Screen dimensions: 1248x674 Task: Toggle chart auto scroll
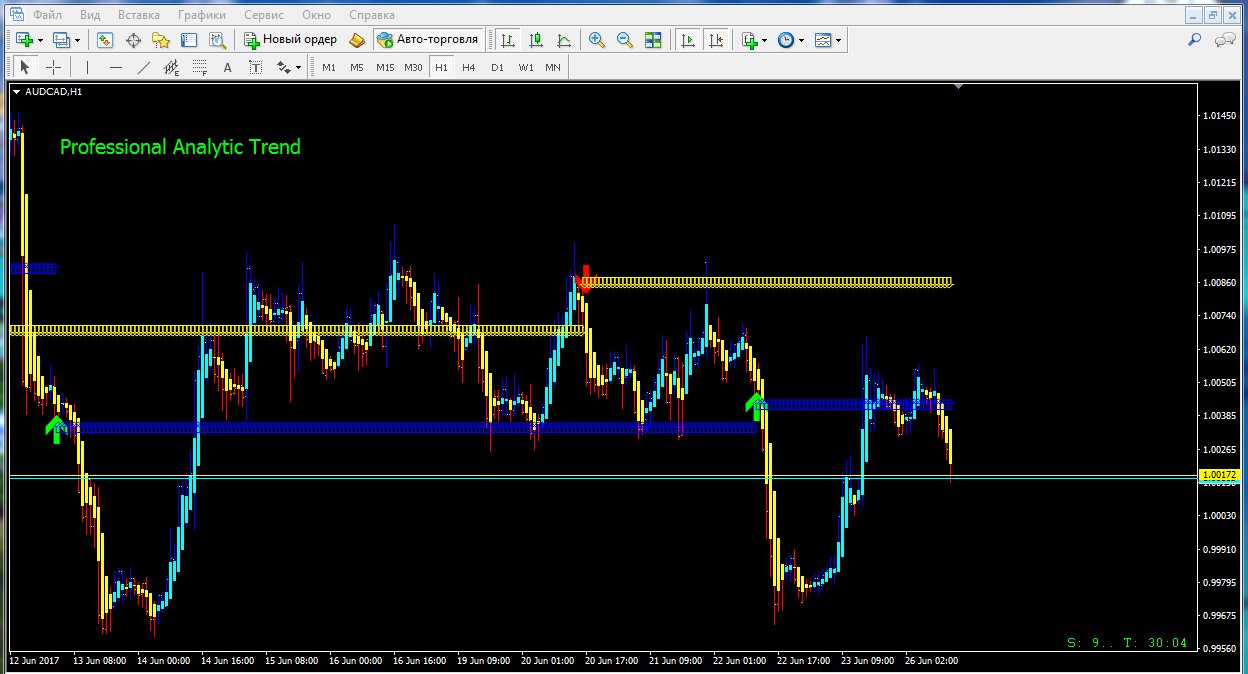point(688,40)
